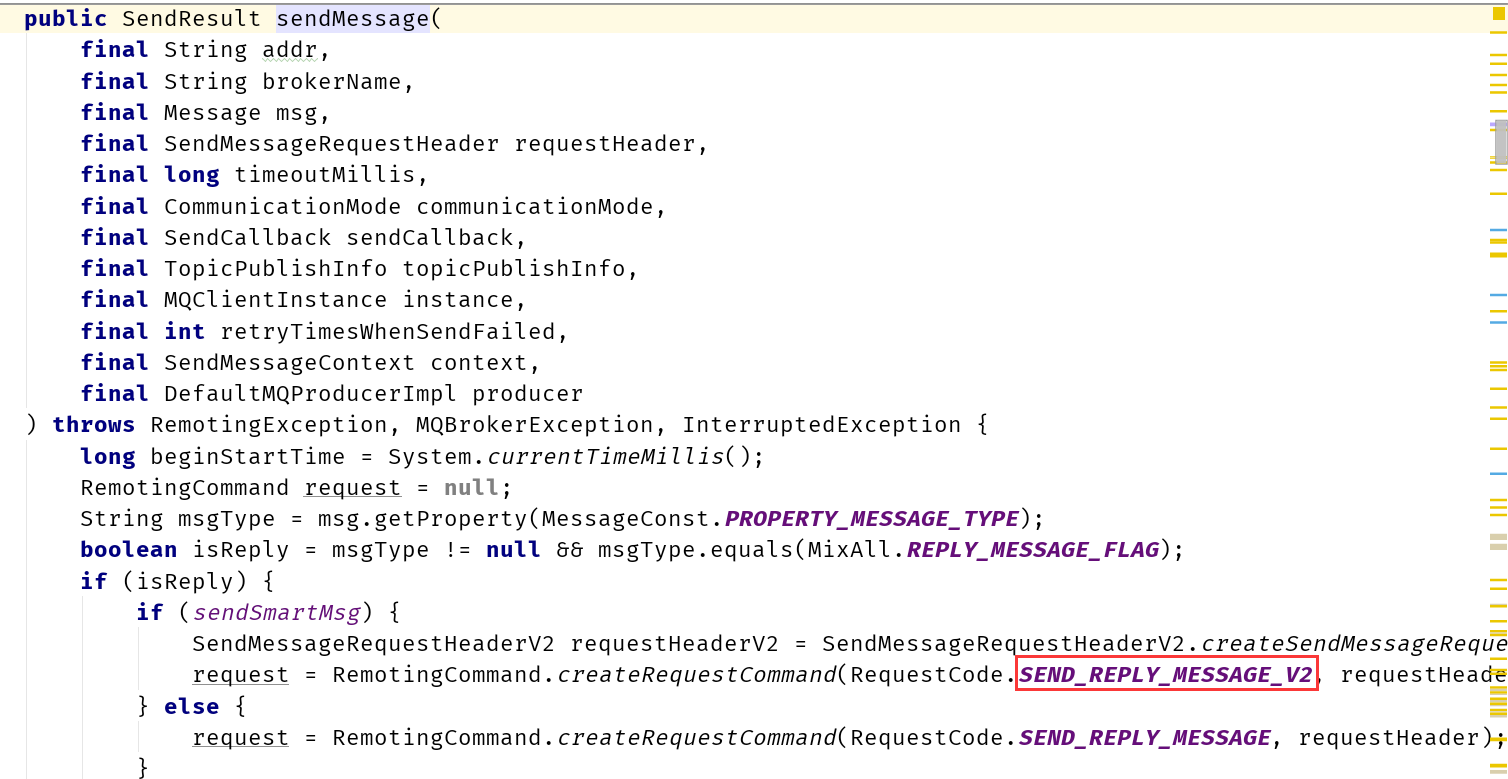Click the CommunicationMode type name
Viewport: 1508px width, 779px height.
point(283,206)
